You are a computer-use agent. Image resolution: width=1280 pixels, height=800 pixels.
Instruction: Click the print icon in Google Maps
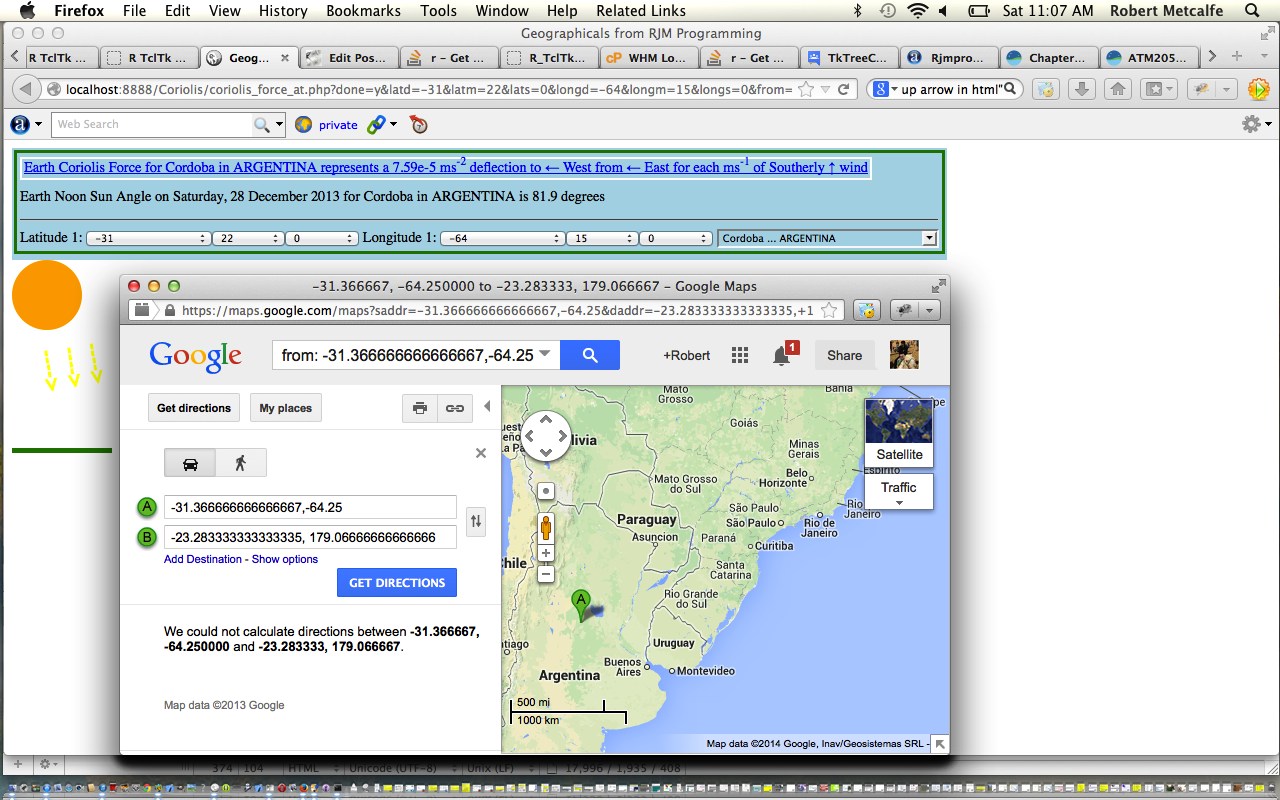tap(420, 408)
